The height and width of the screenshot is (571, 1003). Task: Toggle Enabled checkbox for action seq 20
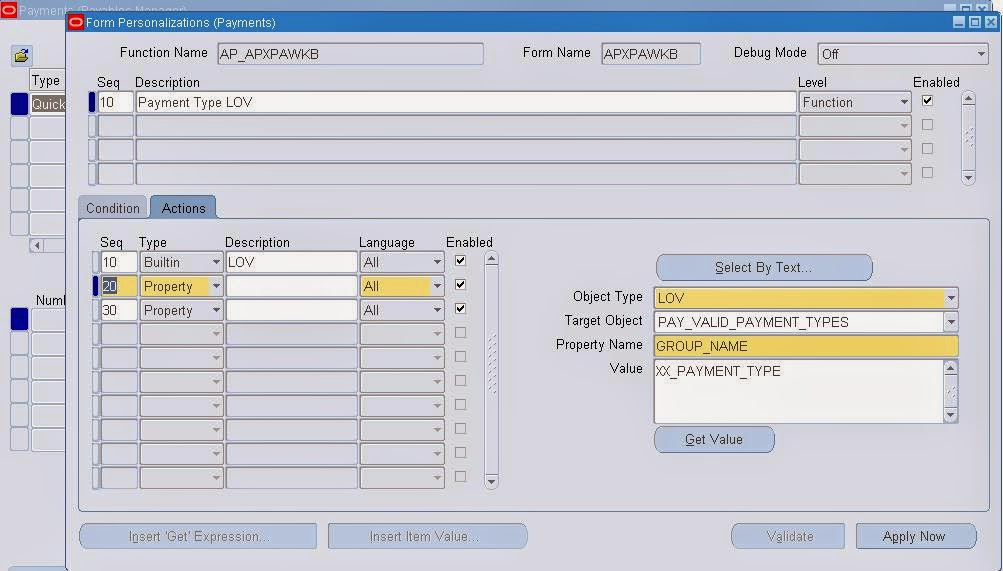point(460,285)
